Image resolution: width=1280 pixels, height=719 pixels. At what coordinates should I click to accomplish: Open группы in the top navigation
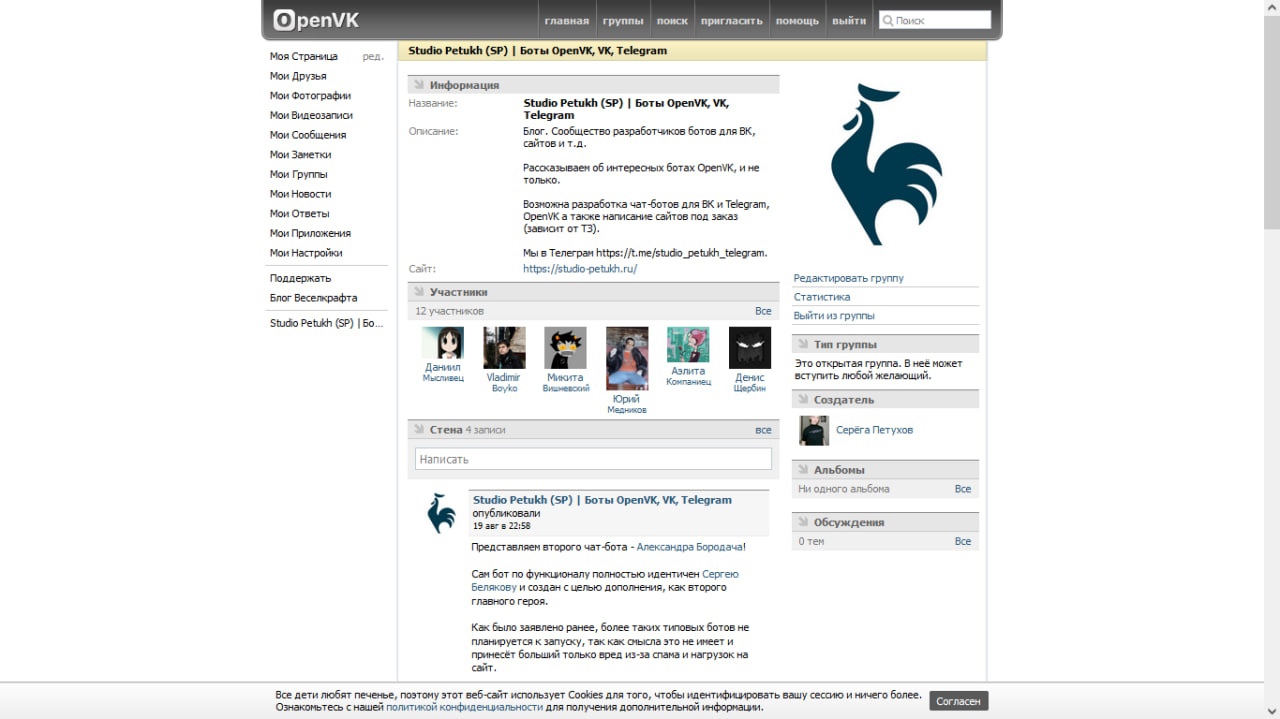[x=623, y=21]
